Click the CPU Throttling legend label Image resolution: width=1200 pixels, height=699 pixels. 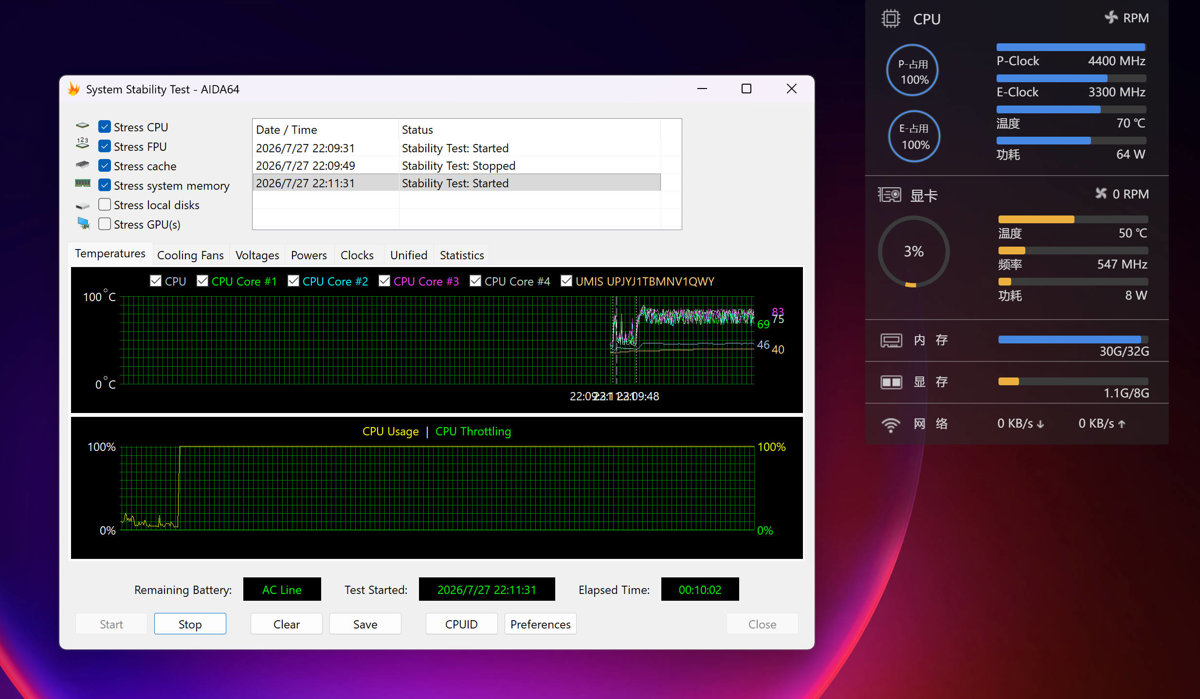pyautogui.click(x=473, y=432)
